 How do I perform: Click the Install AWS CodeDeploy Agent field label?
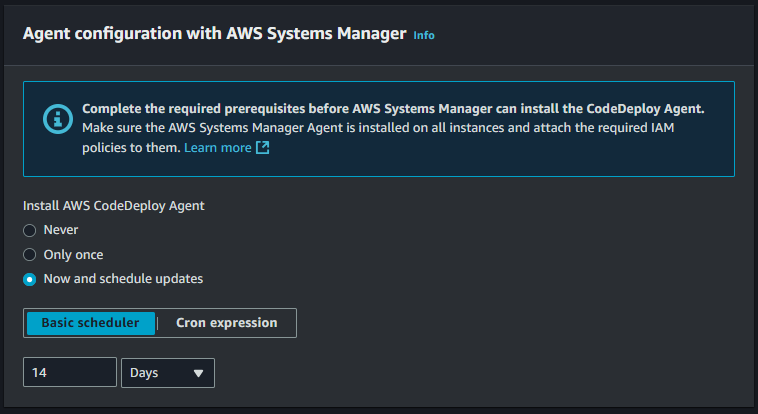pyautogui.click(x=114, y=206)
